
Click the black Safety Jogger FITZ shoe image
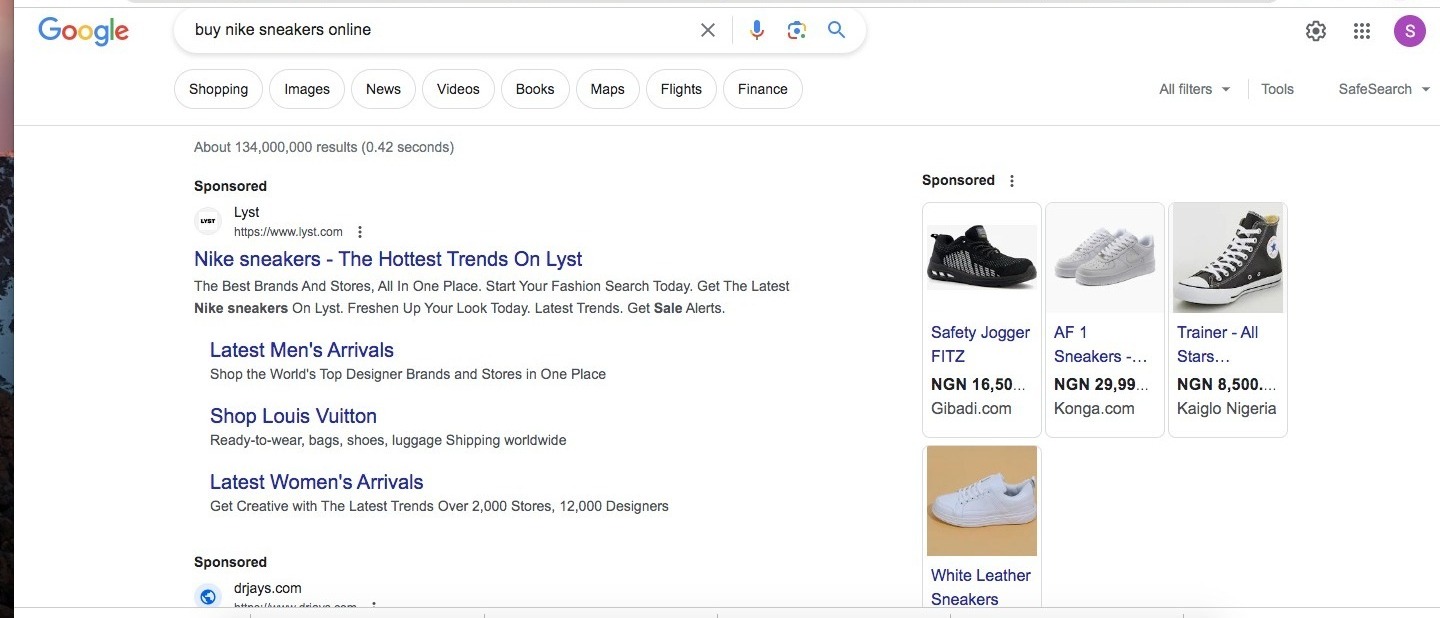982,258
